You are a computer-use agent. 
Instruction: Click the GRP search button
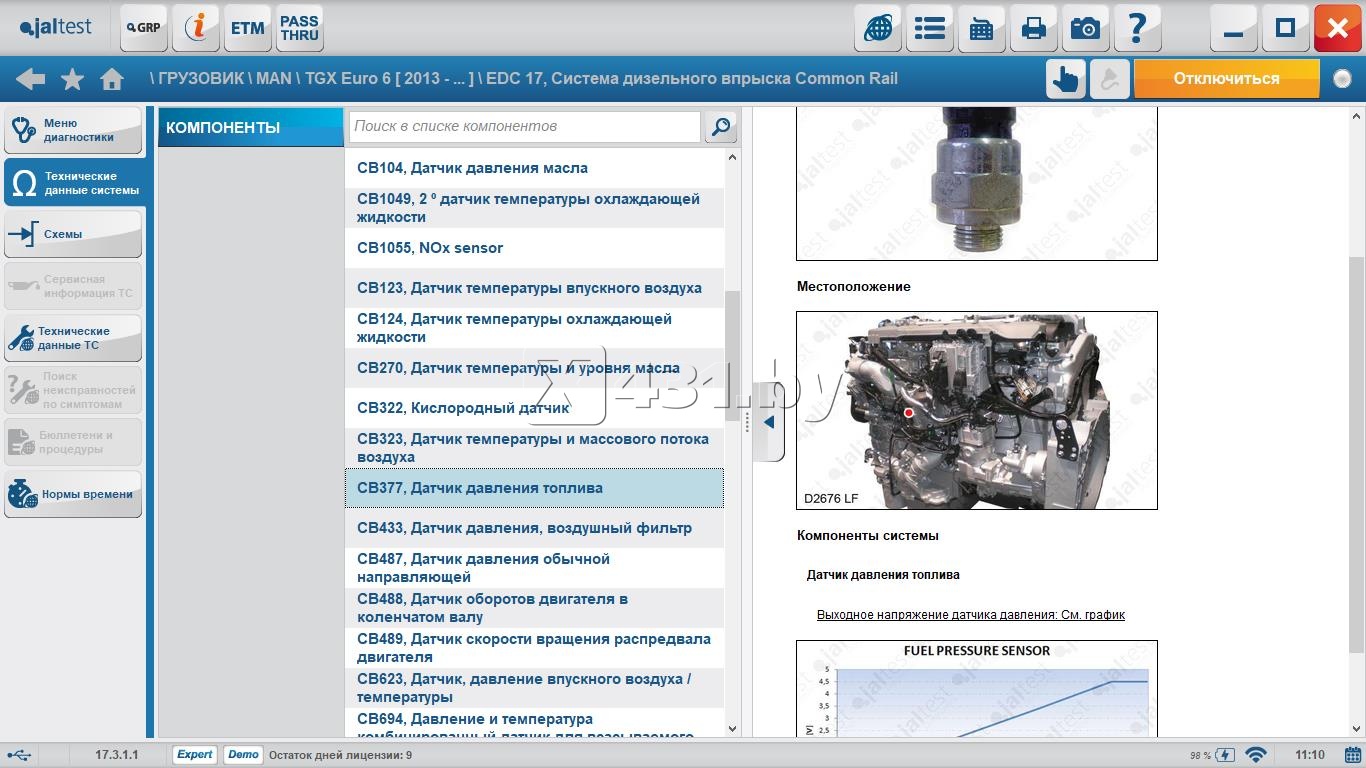(x=144, y=28)
